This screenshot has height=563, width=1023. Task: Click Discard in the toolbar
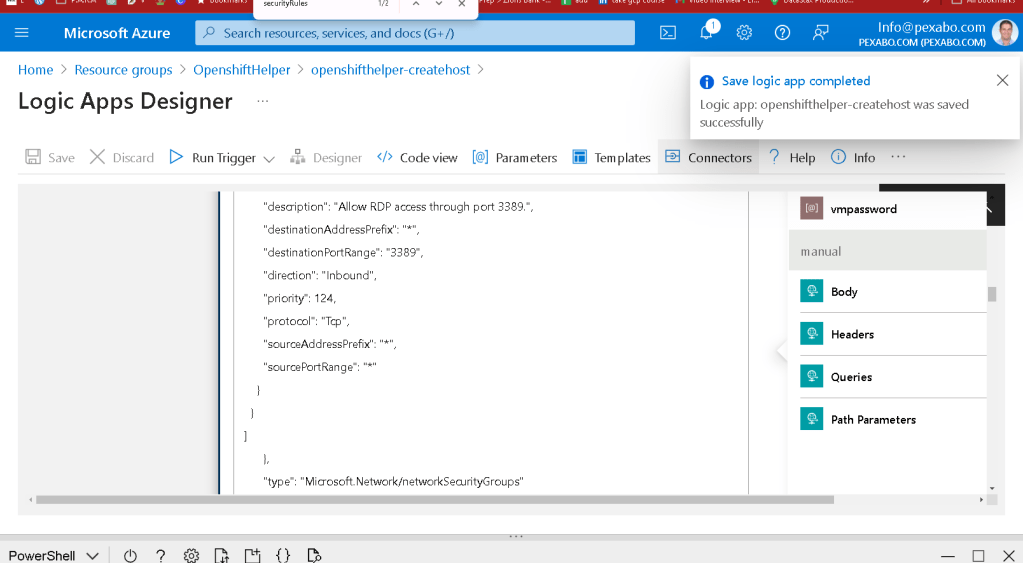122,157
